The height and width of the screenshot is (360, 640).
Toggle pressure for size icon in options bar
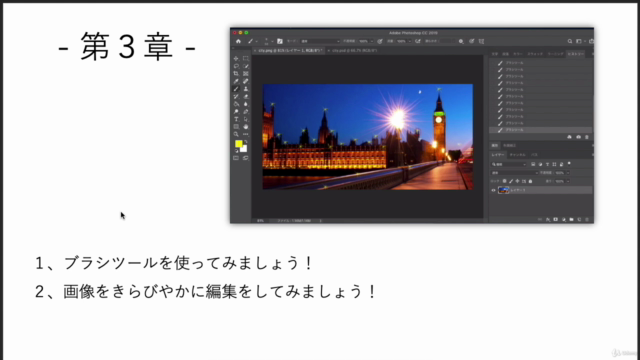[471, 41]
